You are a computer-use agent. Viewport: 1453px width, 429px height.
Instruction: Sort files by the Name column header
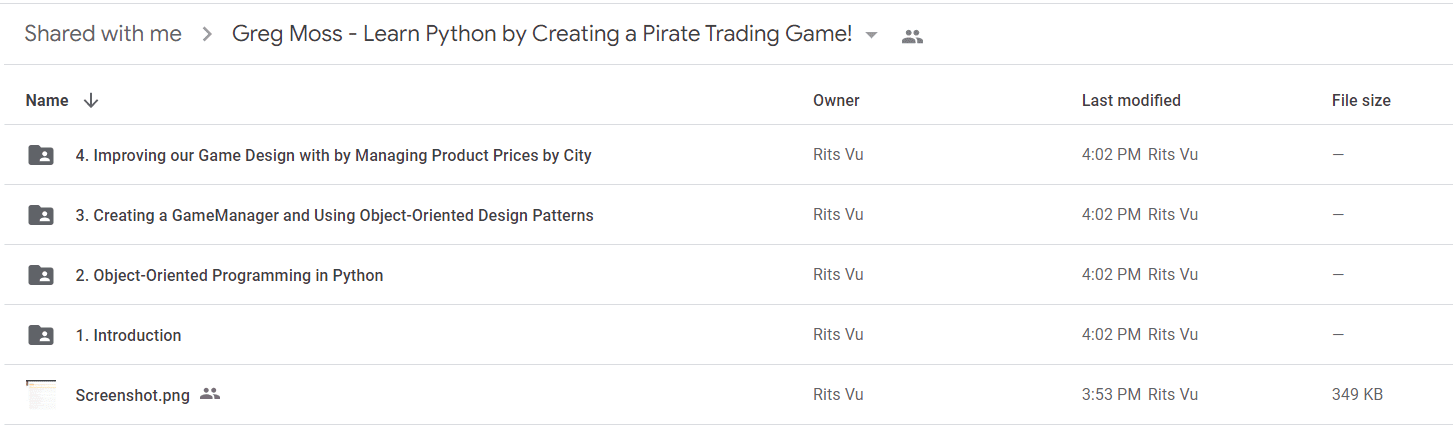click(47, 100)
